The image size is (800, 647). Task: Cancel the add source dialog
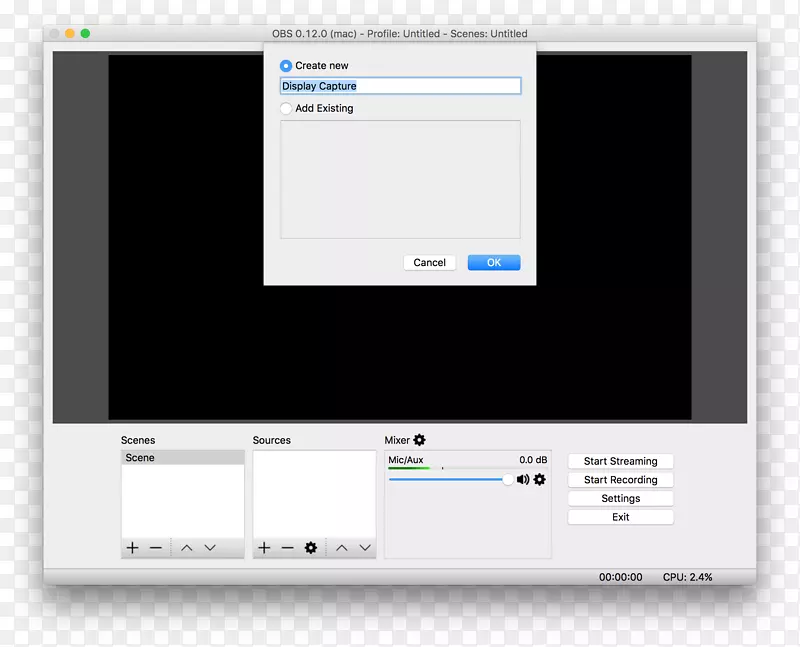click(x=429, y=263)
